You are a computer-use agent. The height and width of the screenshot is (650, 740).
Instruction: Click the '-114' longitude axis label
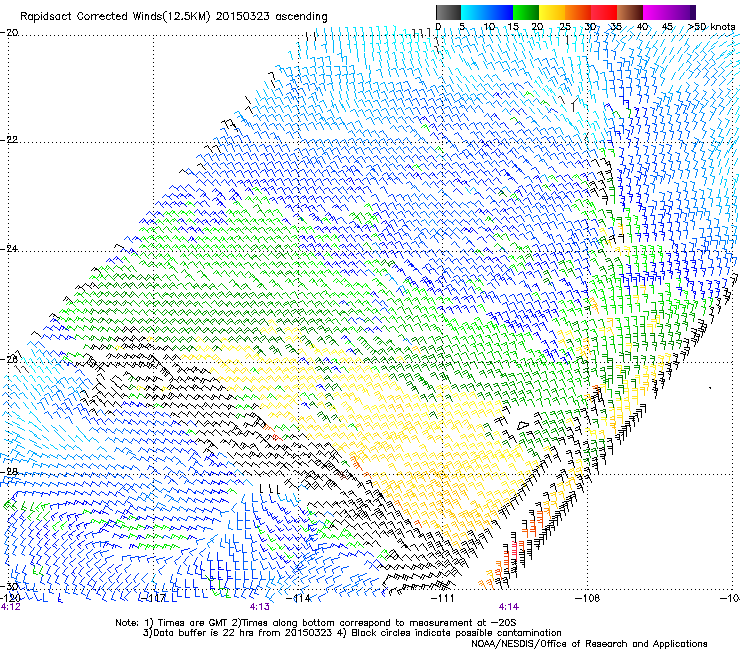pyautogui.click(x=299, y=598)
